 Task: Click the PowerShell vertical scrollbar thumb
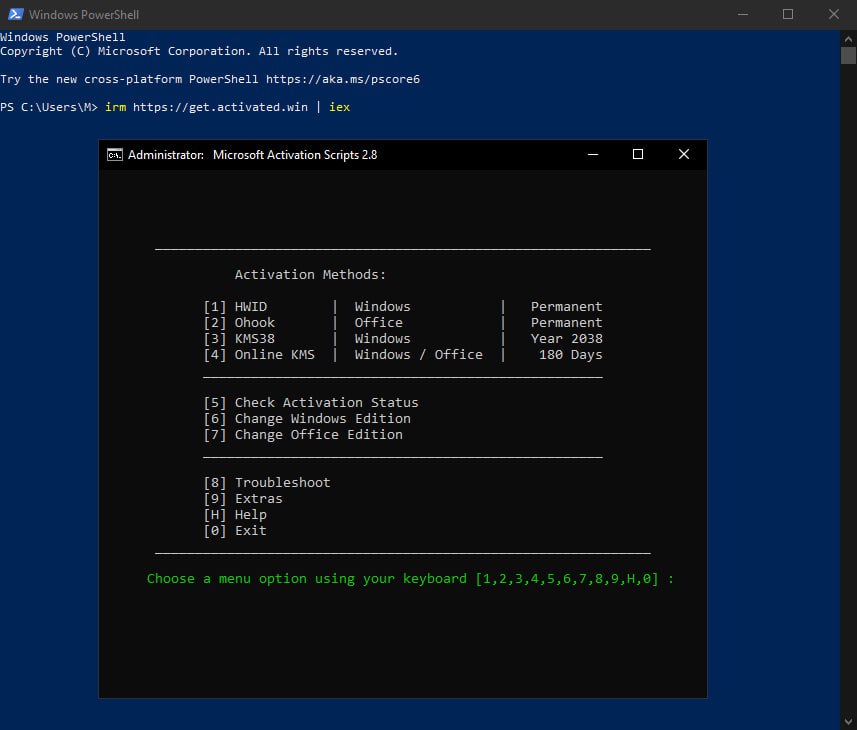pyautogui.click(x=848, y=56)
